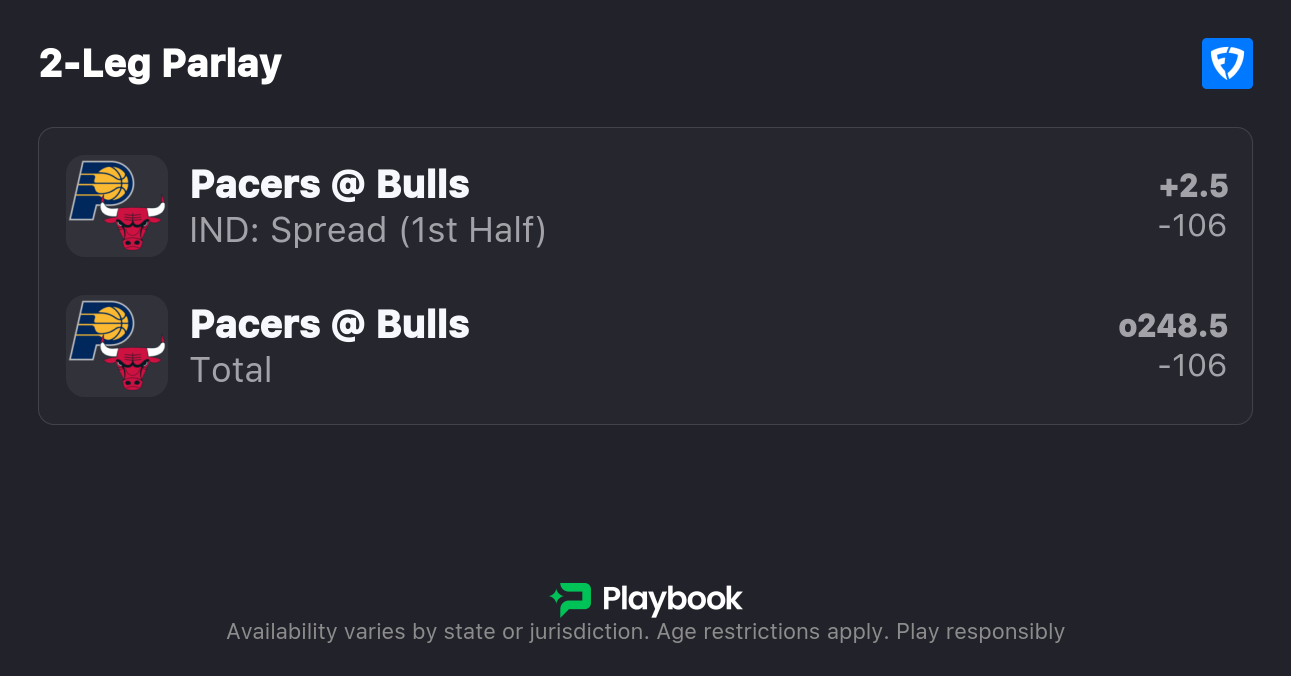Open the Playbook wordmark link
The height and width of the screenshot is (676, 1291).
point(672,599)
